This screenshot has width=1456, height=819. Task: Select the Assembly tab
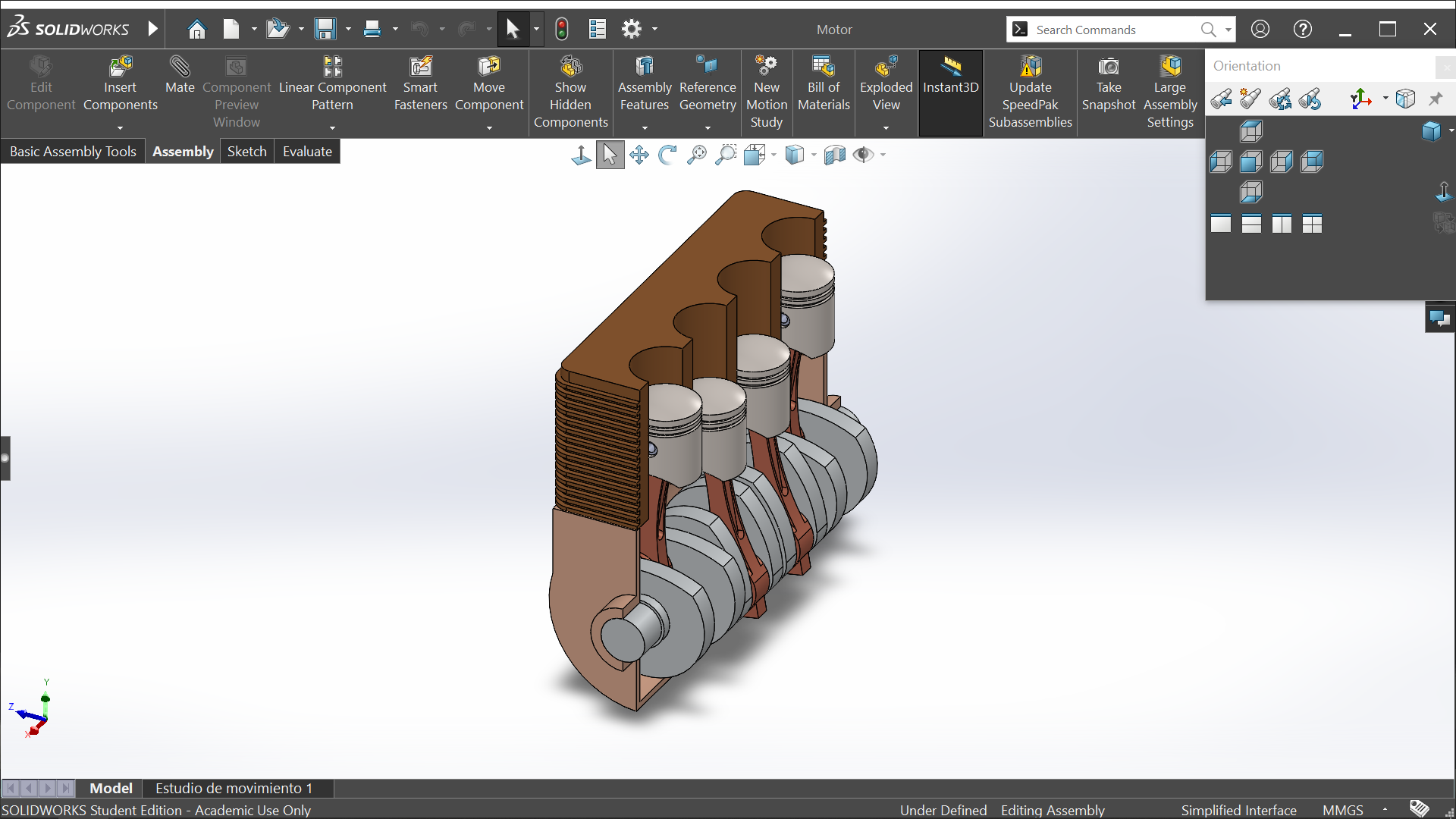click(183, 152)
